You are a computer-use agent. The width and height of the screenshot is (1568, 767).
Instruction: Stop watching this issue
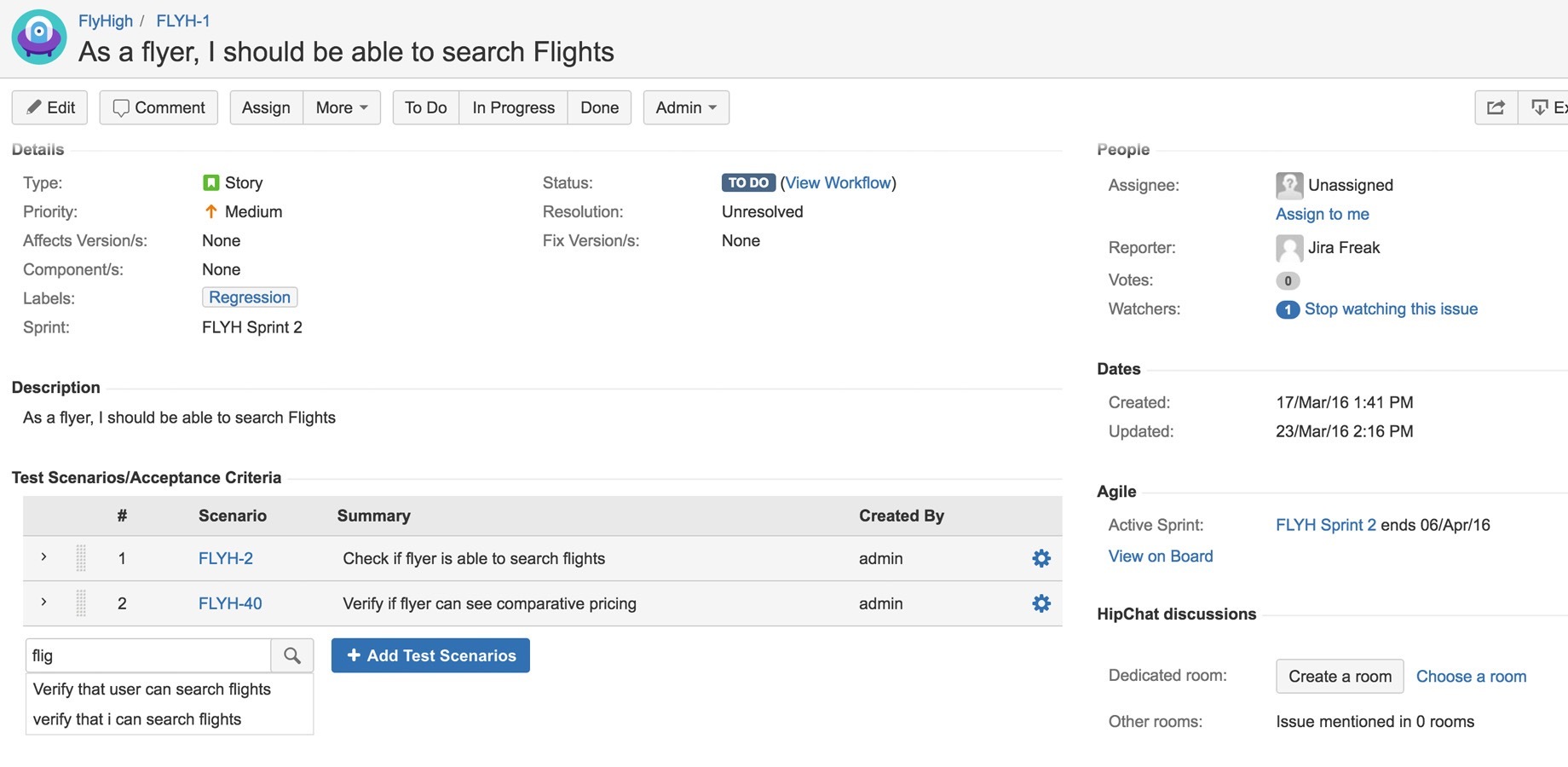tap(1391, 309)
